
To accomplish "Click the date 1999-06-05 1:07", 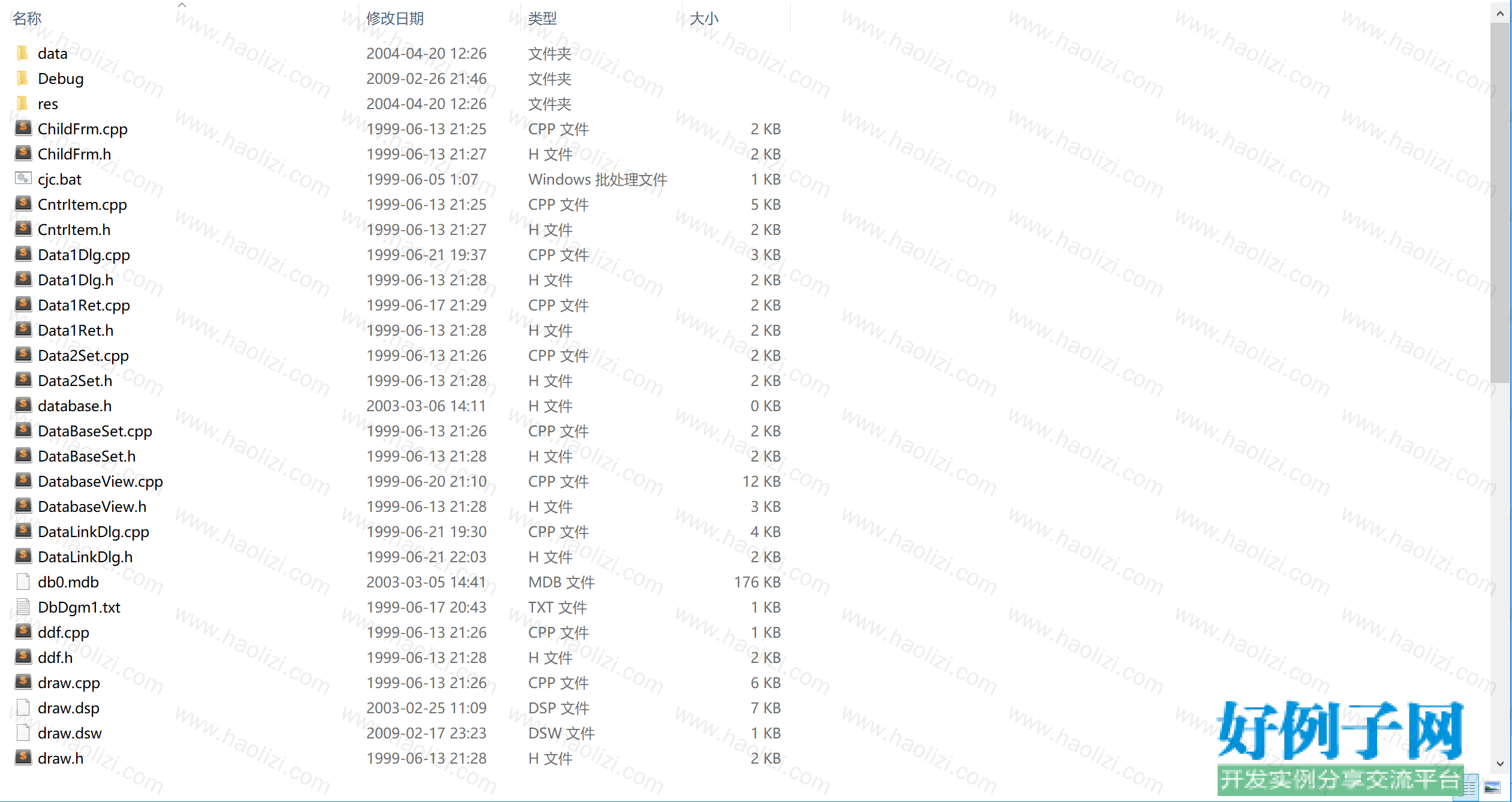I will click(x=422, y=179).
